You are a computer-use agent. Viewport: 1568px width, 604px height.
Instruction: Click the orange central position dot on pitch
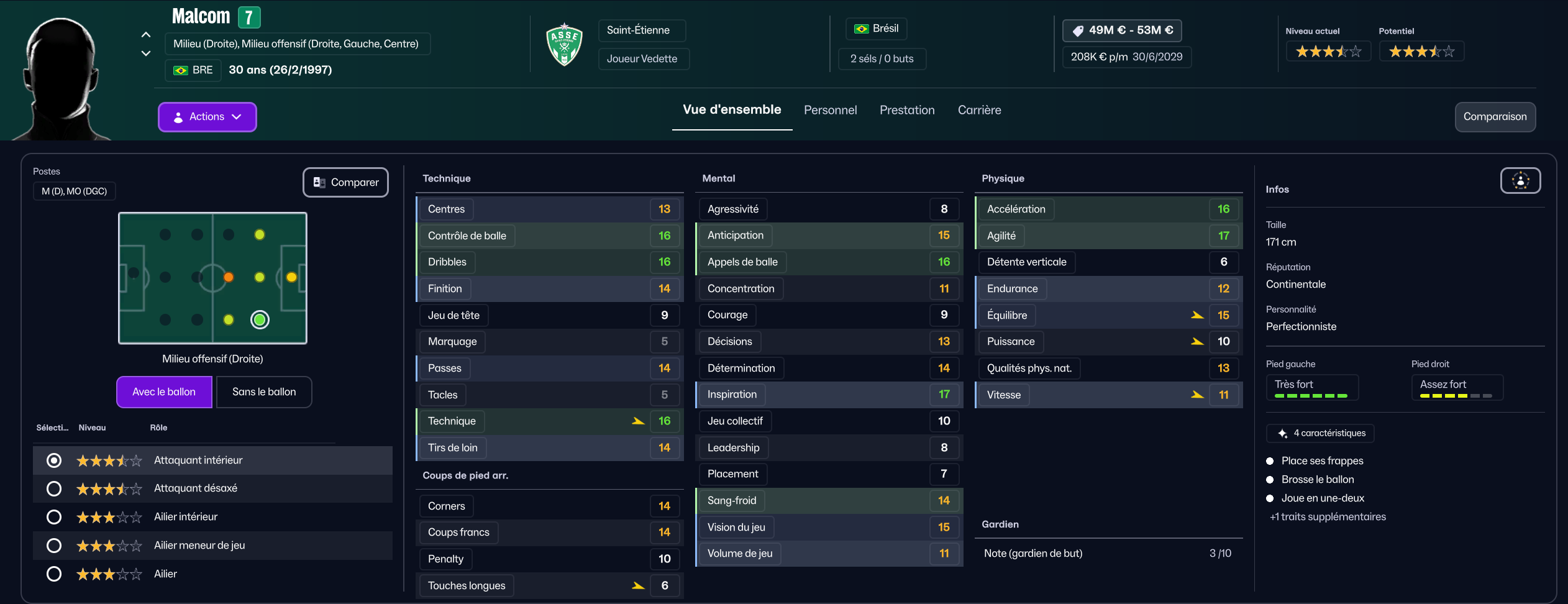click(x=229, y=277)
